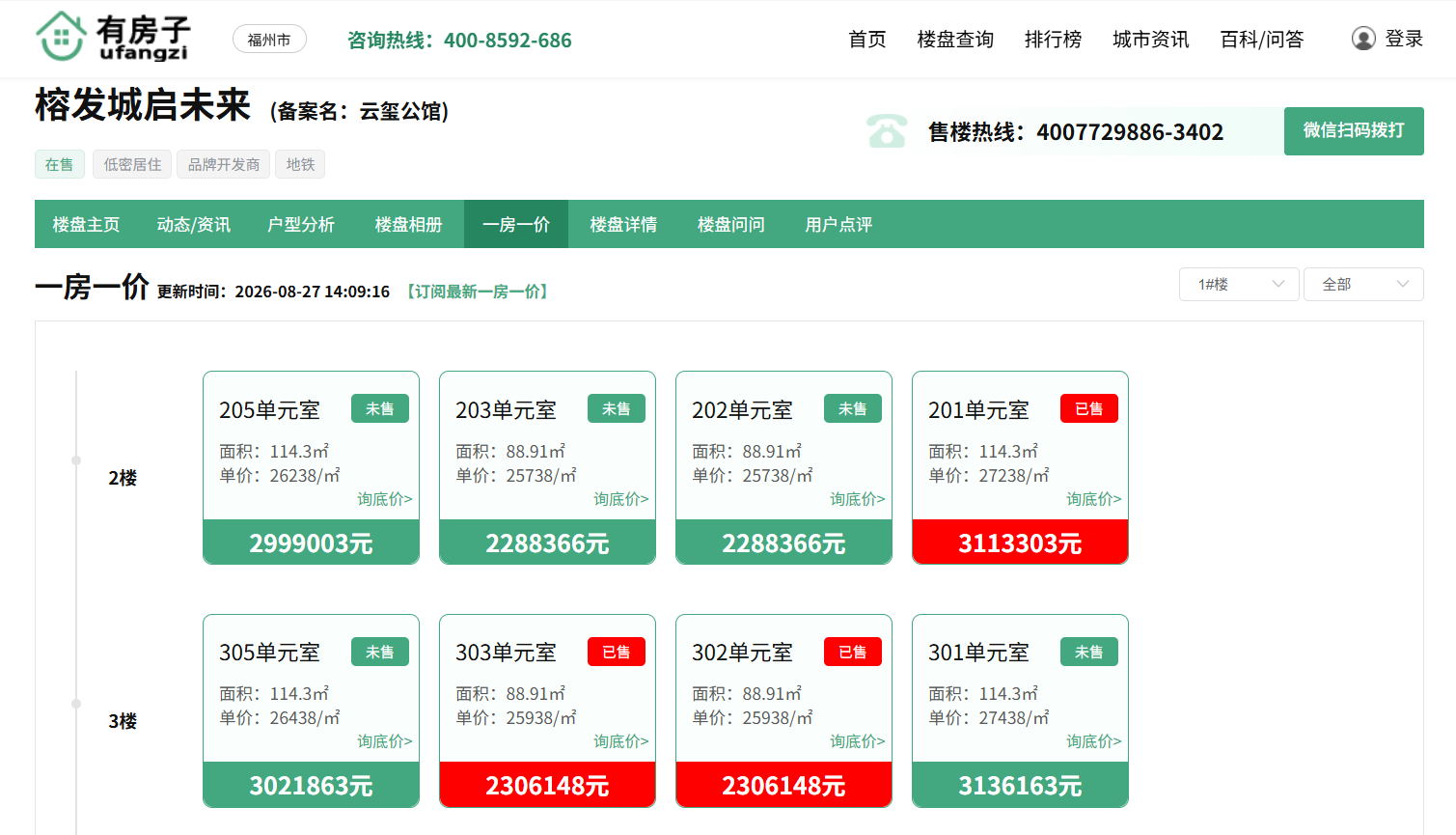Click the 地铁 tag
This screenshot has width=1456, height=835.
[300, 164]
